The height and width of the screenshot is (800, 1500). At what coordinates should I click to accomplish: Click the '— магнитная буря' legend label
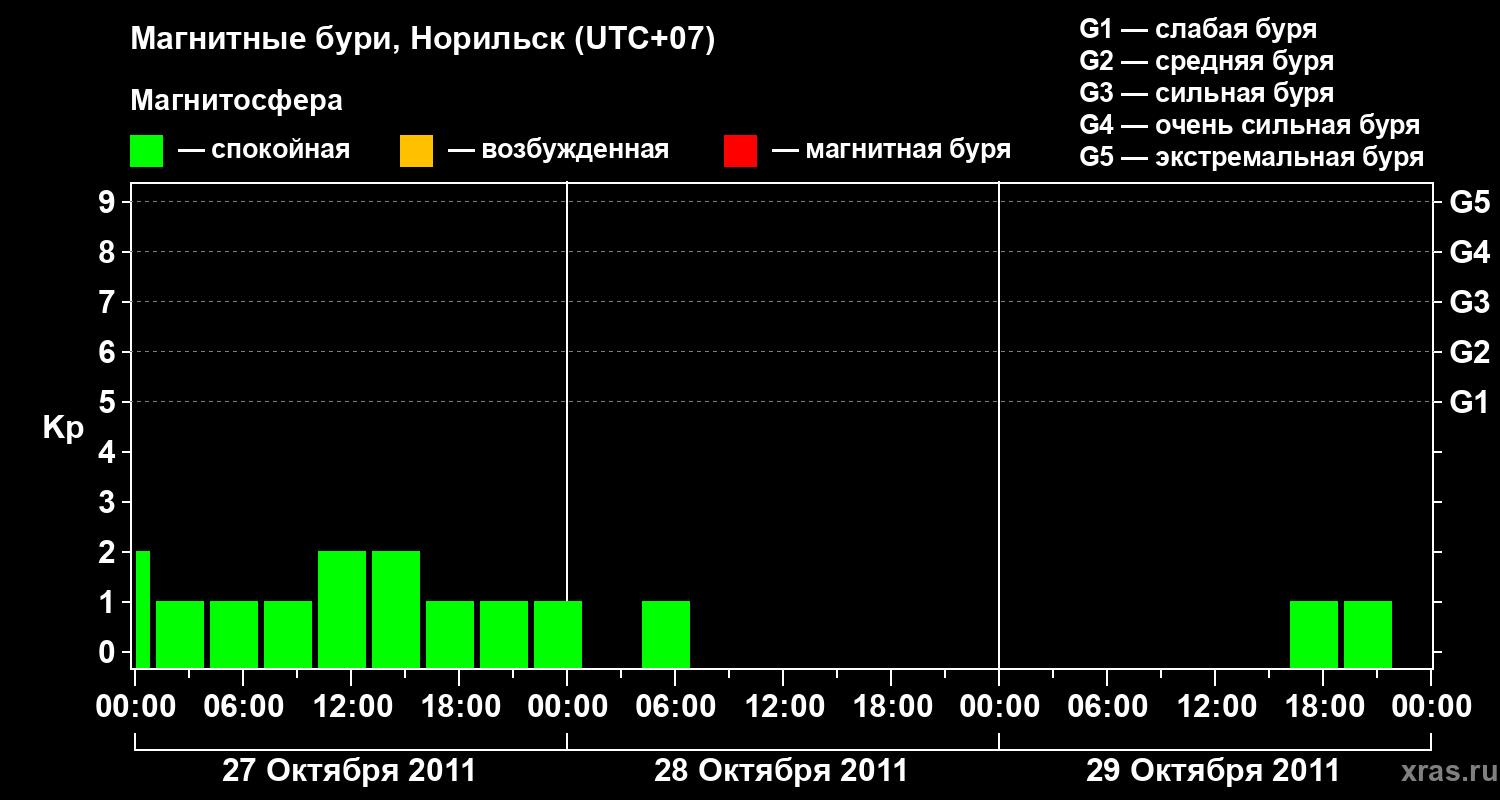coord(891,150)
